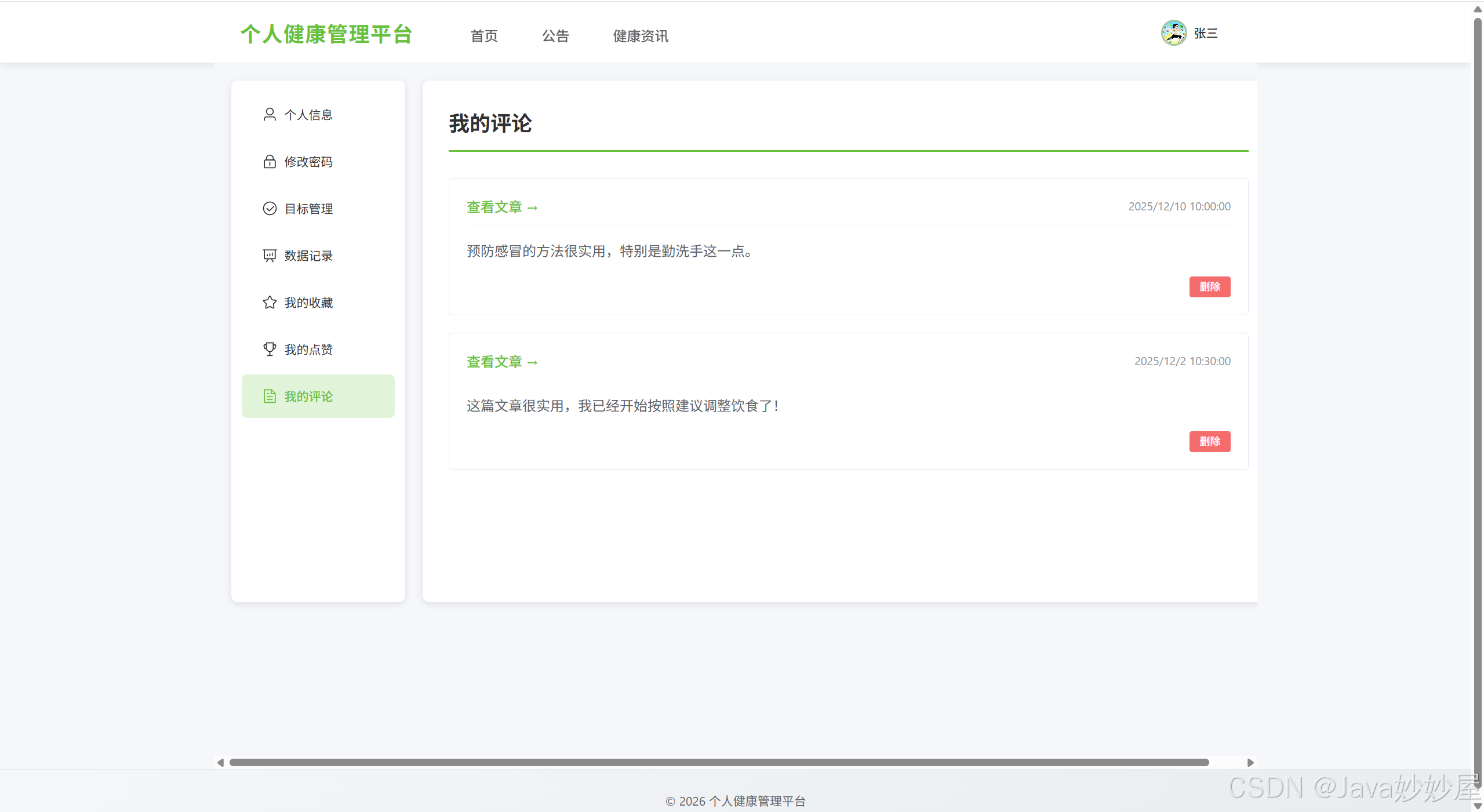Image resolution: width=1484 pixels, height=812 pixels.
Task: Click the vertical scrollbar down arrow
Action: pos(1478,806)
